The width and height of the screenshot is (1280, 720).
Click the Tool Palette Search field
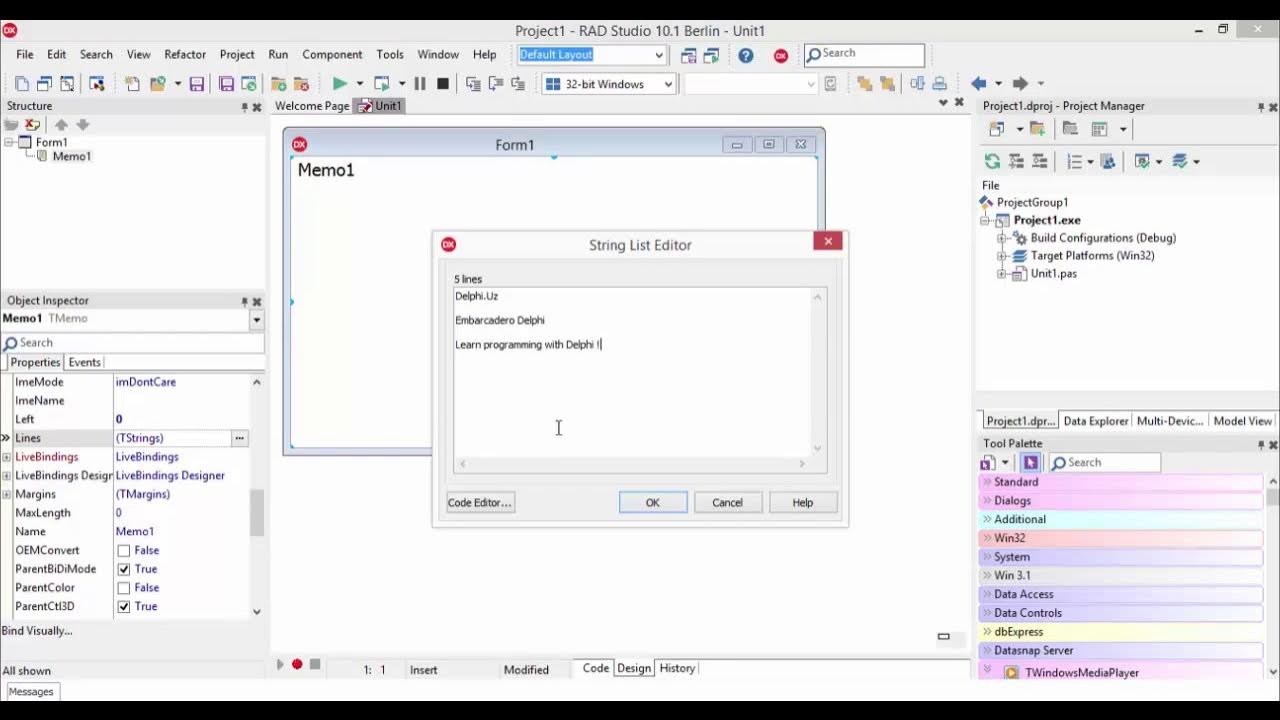pyautogui.click(x=1105, y=463)
